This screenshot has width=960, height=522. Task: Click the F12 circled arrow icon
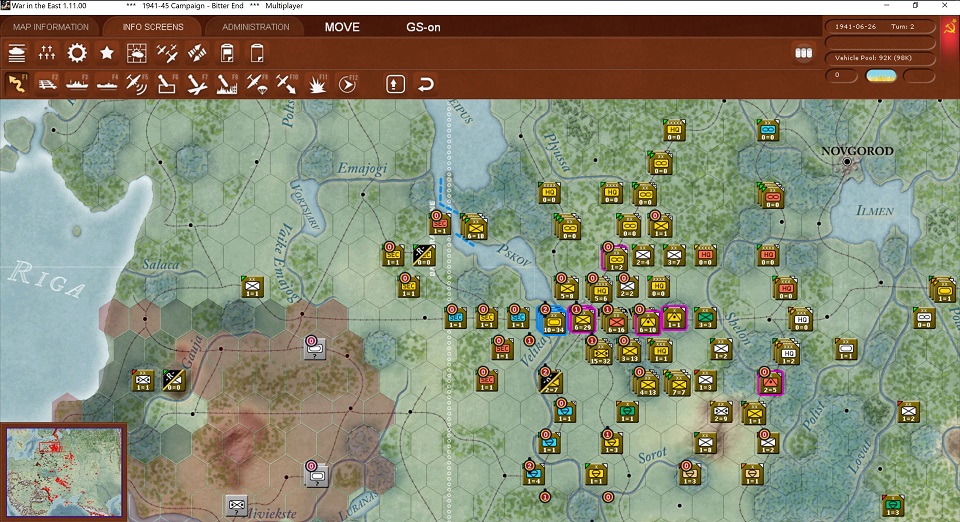pyautogui.click(x=347, y=84)
